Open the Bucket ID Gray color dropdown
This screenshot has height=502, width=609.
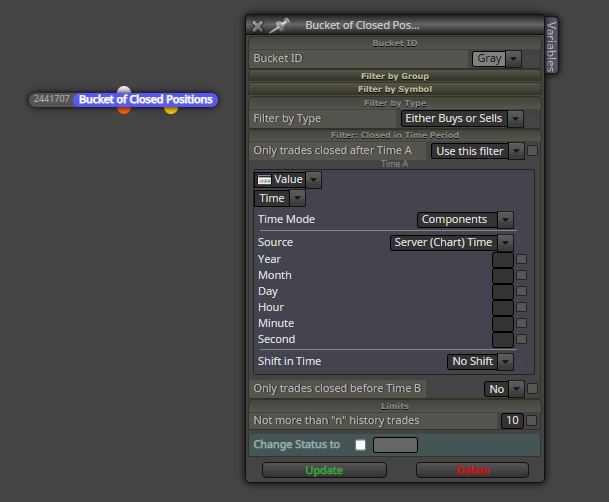[x=513, y=59]
